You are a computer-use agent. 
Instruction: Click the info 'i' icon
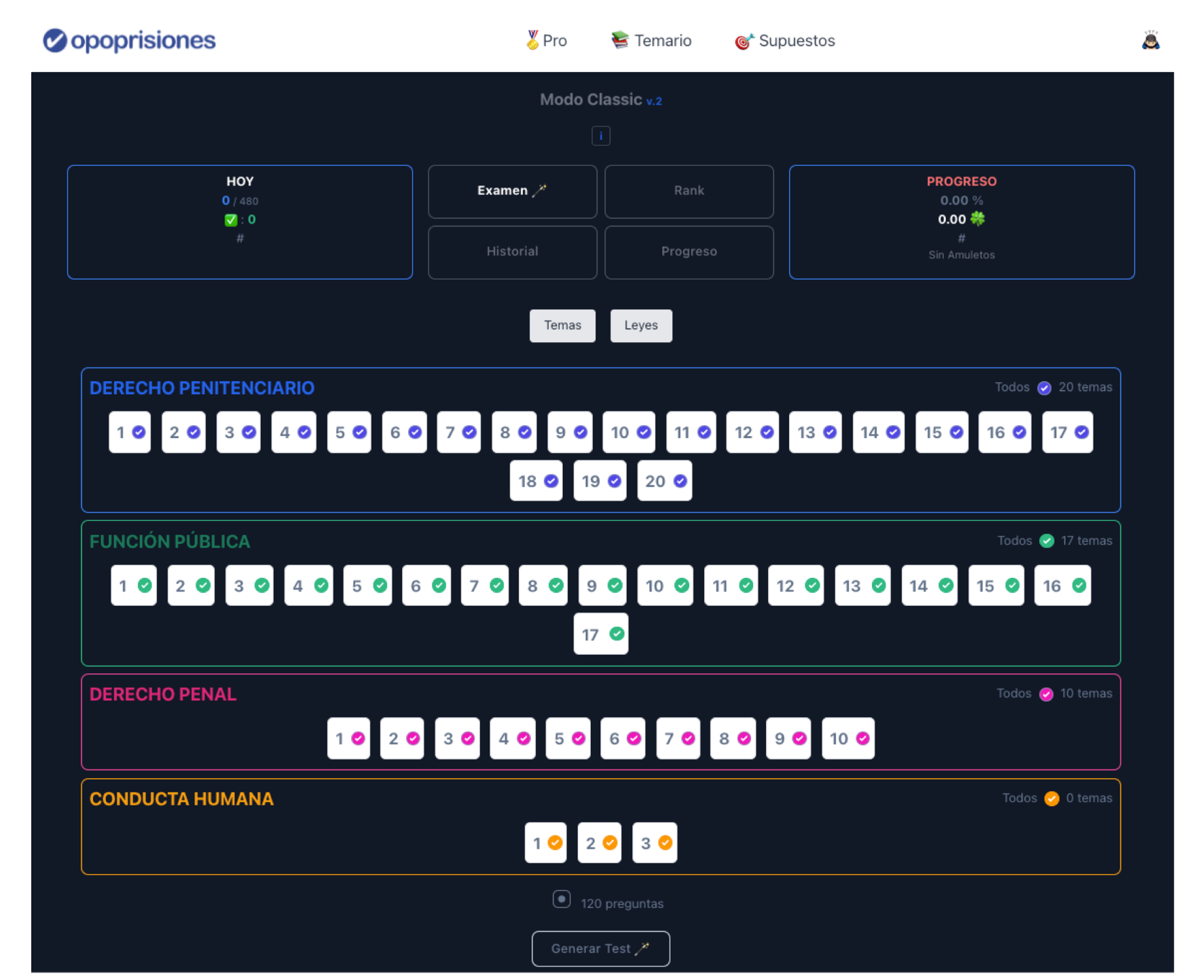(600, 136)
